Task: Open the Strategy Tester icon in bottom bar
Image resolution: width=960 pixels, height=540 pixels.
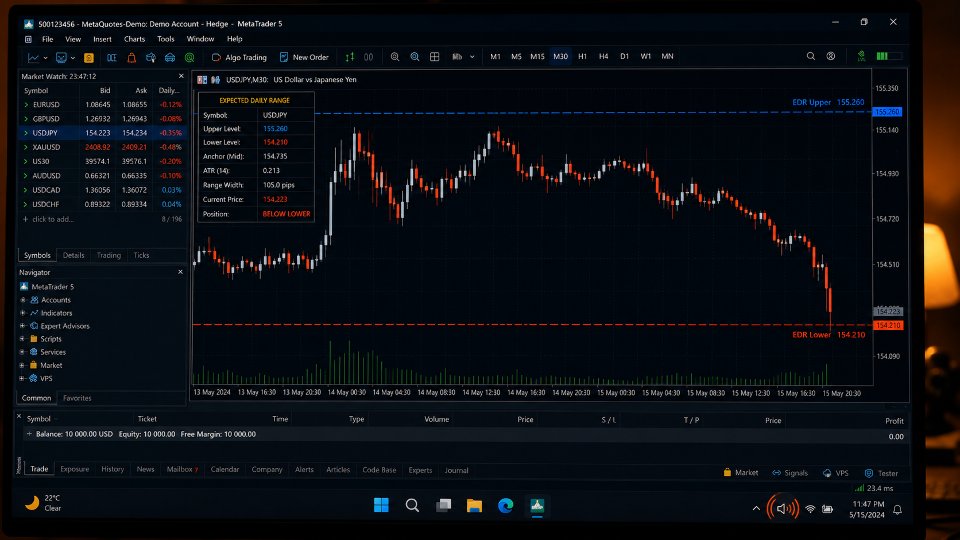Action: pos(869,473)
